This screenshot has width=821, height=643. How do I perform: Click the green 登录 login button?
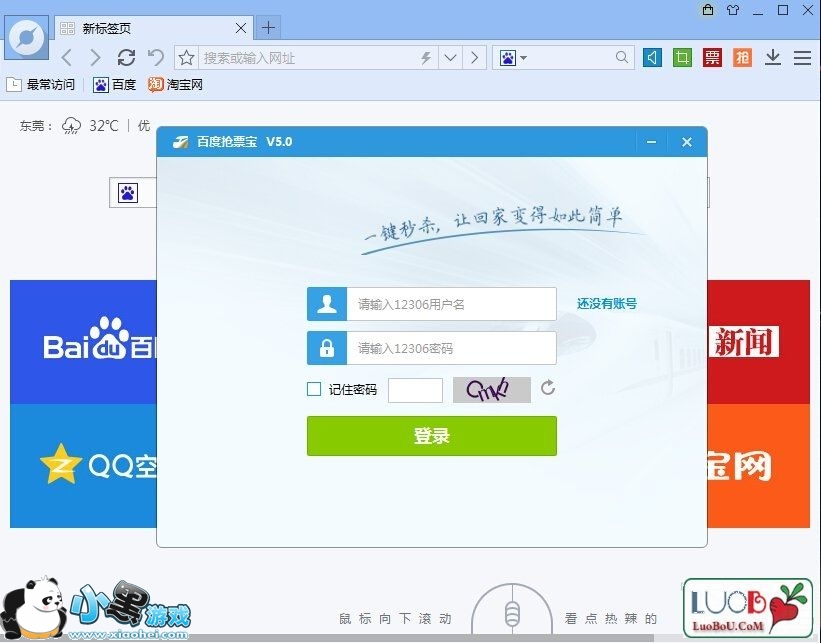(431, 436)
